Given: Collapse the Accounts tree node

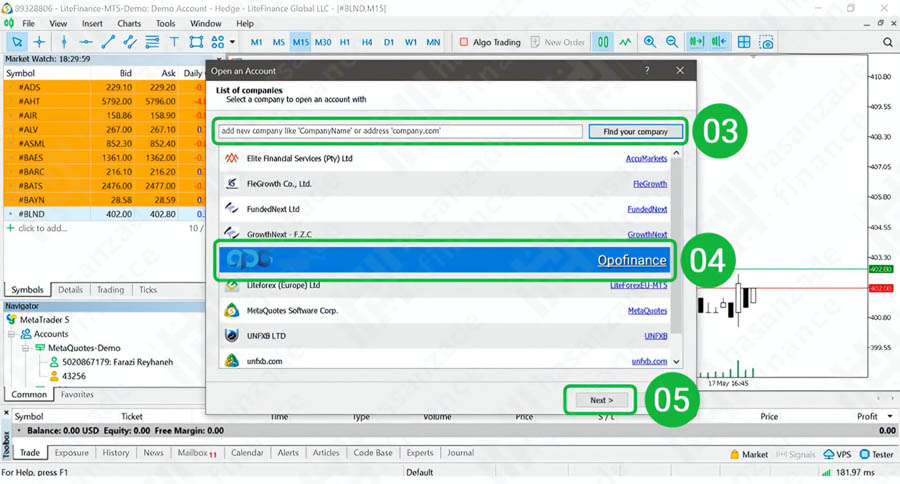Looking at the screenshot, I should tap(11, 334).
